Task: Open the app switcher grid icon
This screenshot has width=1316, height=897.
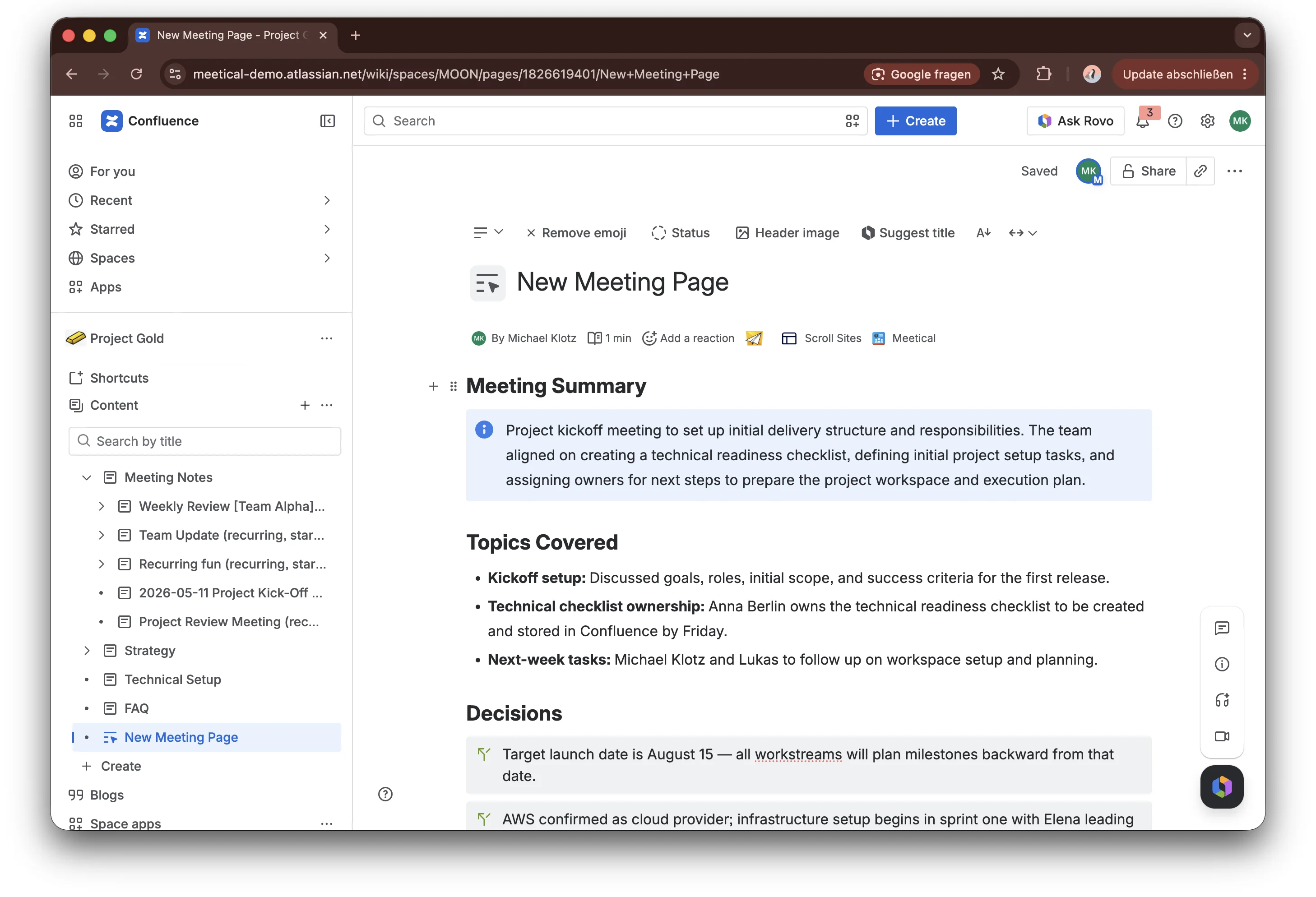Action: coord(76,120)
